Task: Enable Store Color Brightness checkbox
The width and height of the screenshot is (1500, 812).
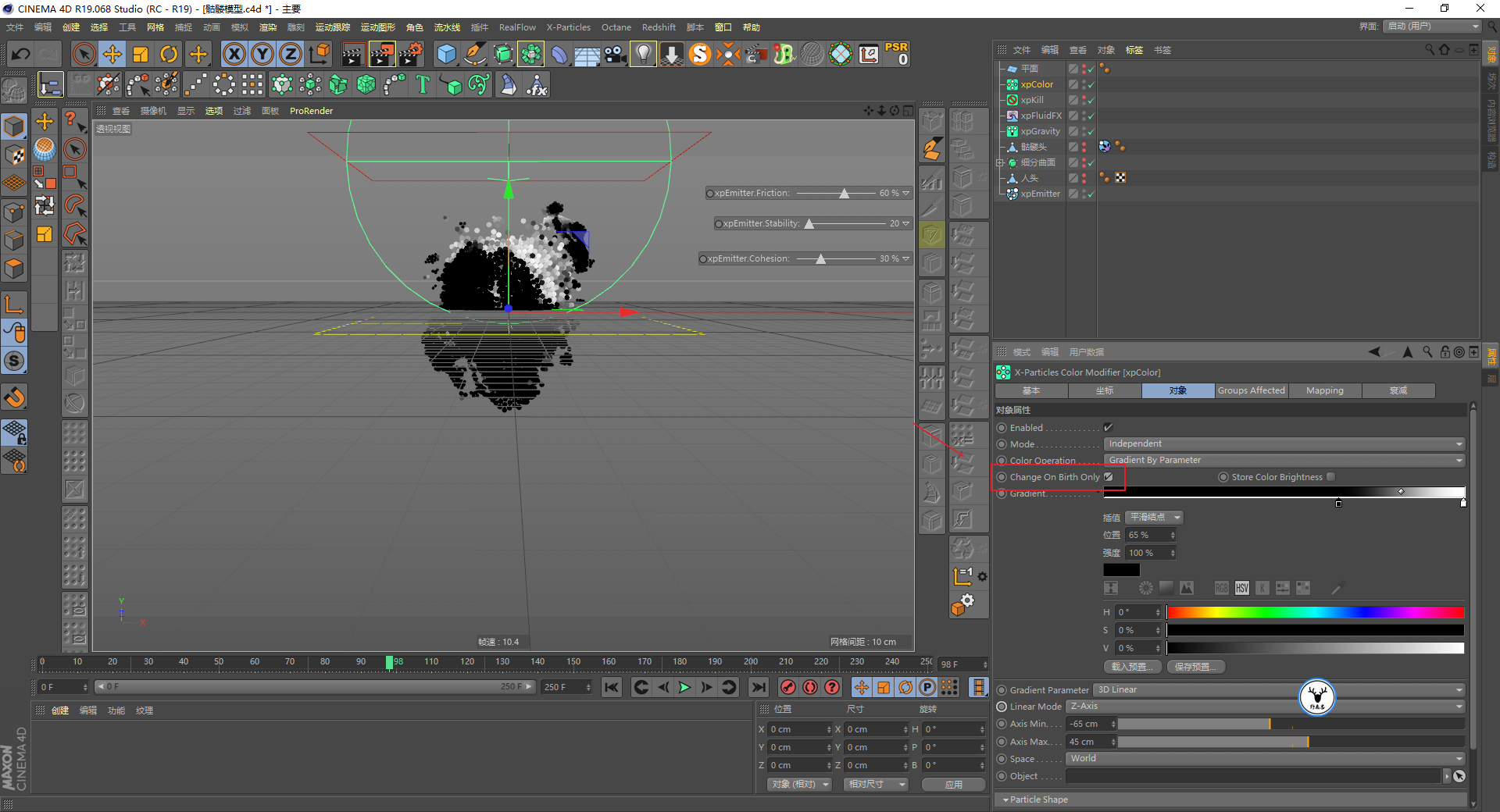Action: pyautogui.click(x=1331, y=477)
